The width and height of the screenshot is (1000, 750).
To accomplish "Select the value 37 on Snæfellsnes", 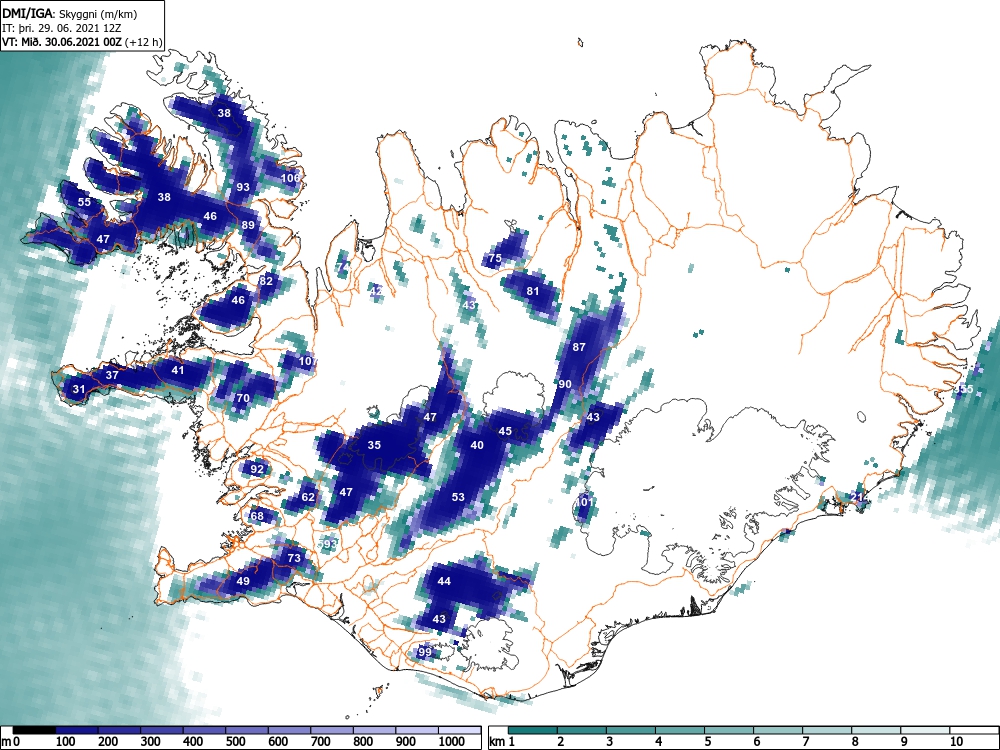I will [x=112, y=375].
